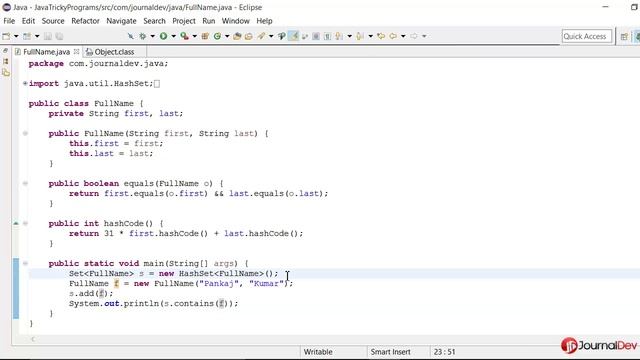Launch the Debug bug icon
The image size is (640, 360).
pos(142,36)
